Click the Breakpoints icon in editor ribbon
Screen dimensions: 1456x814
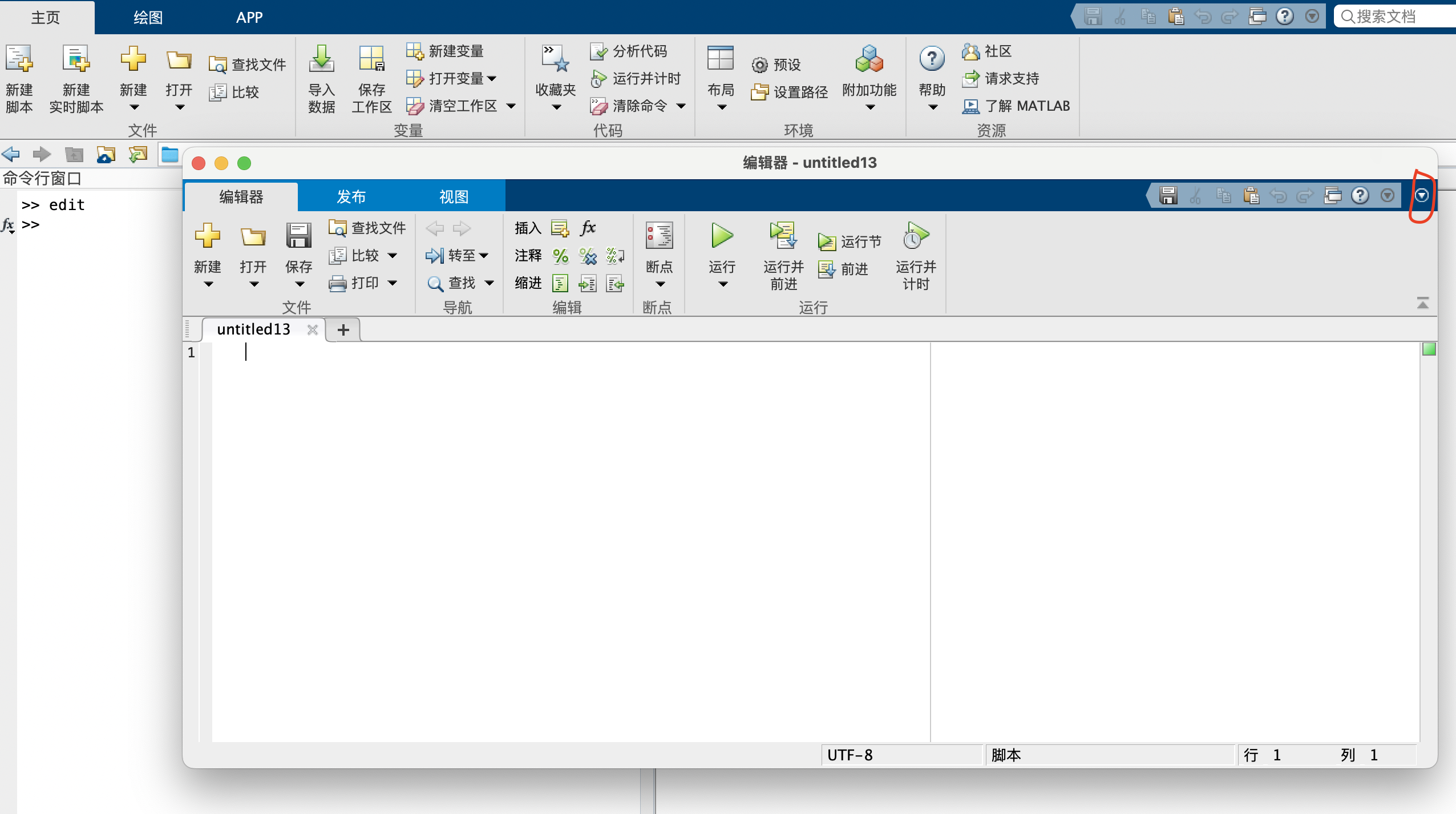(x=659, y=236)
